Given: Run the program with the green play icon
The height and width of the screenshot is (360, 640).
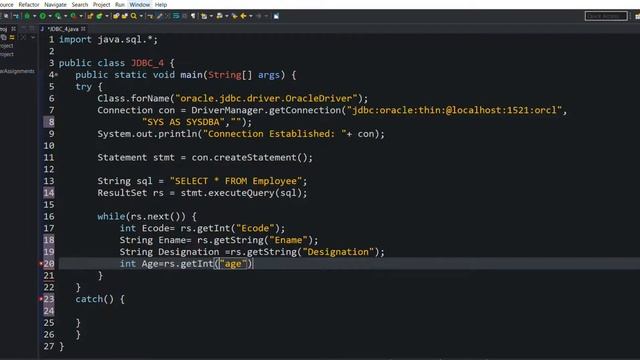Looking at the screenshot, I should 43,16.
